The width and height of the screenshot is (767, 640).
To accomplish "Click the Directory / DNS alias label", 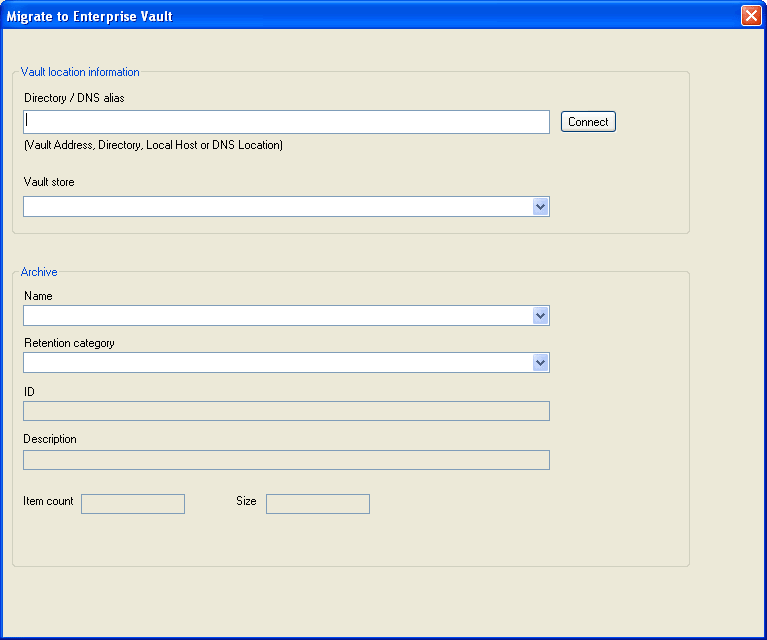I will tap(74, 98).
